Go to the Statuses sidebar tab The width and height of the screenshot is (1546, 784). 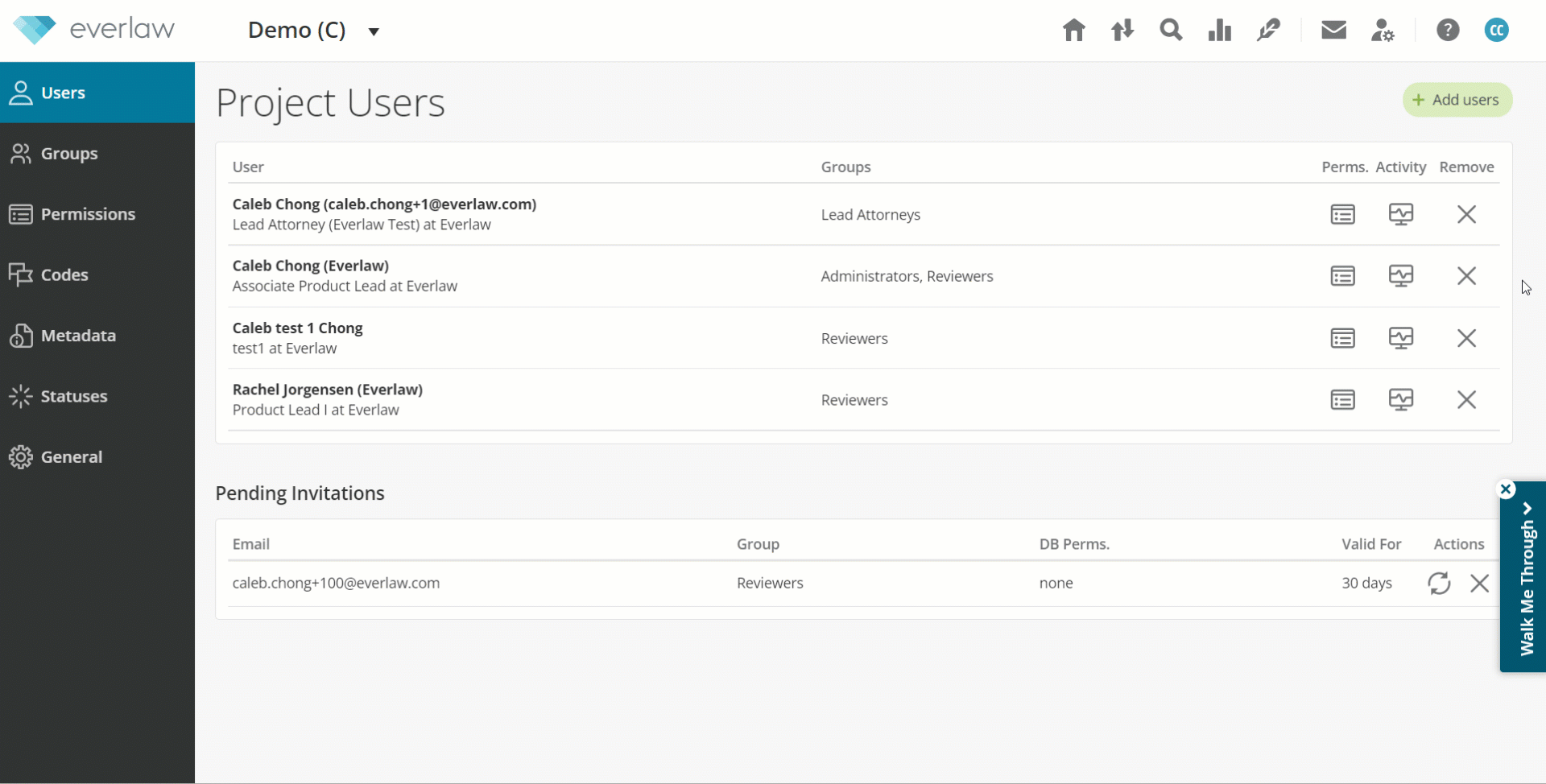click(x=97, y=396)
